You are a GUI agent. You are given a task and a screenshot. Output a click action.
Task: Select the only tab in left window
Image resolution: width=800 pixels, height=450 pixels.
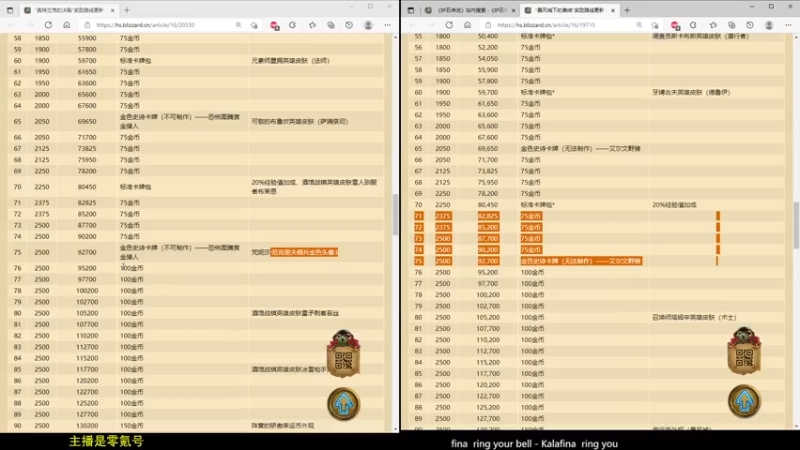click(x=69, y=10)
